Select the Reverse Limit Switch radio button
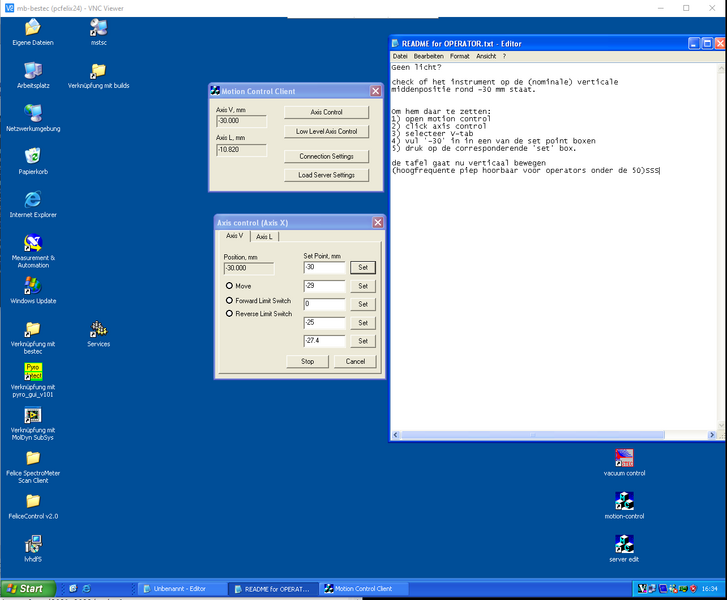 (229, 313)
